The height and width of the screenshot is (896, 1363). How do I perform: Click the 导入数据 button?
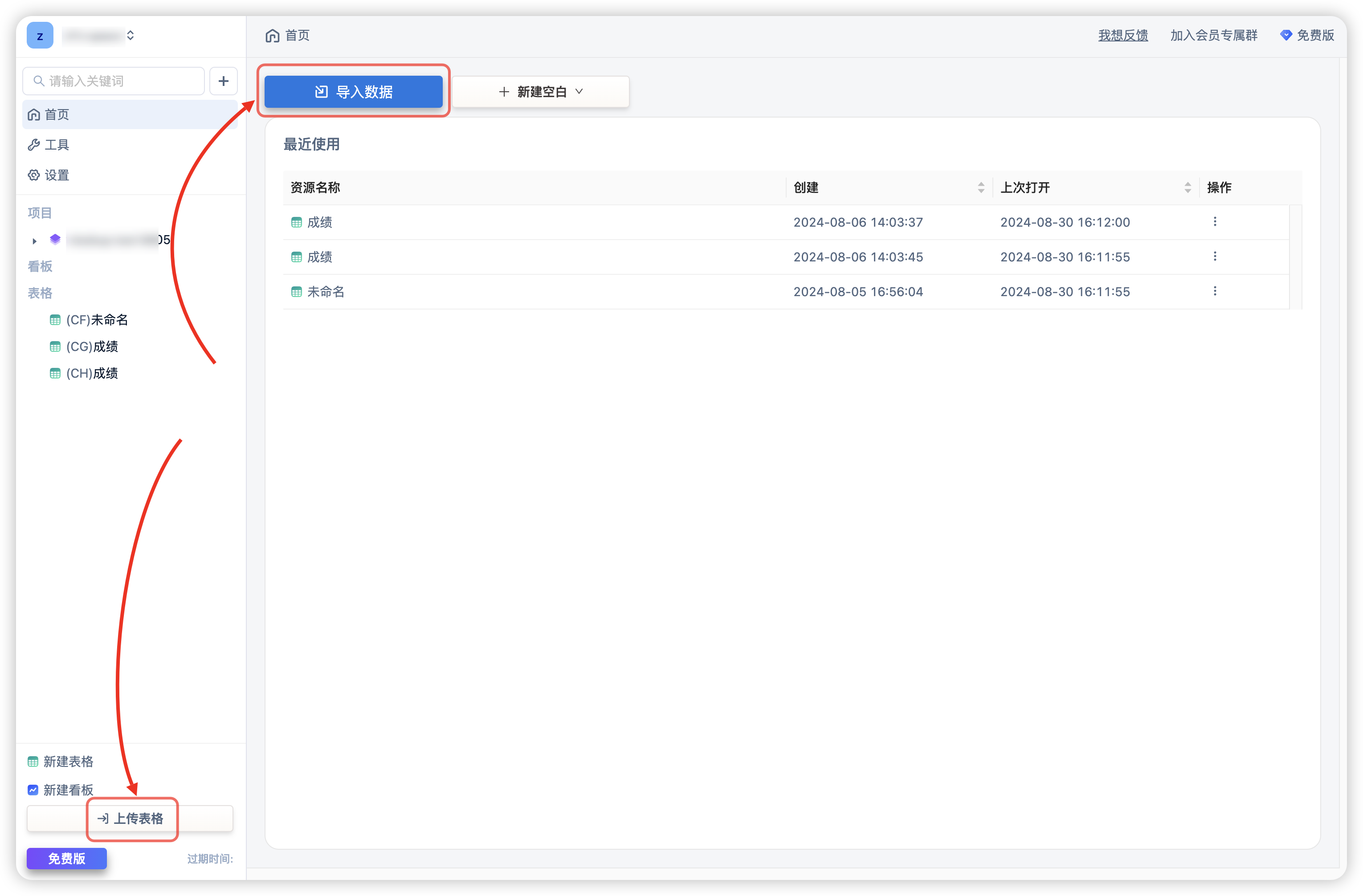pos(353,92)
